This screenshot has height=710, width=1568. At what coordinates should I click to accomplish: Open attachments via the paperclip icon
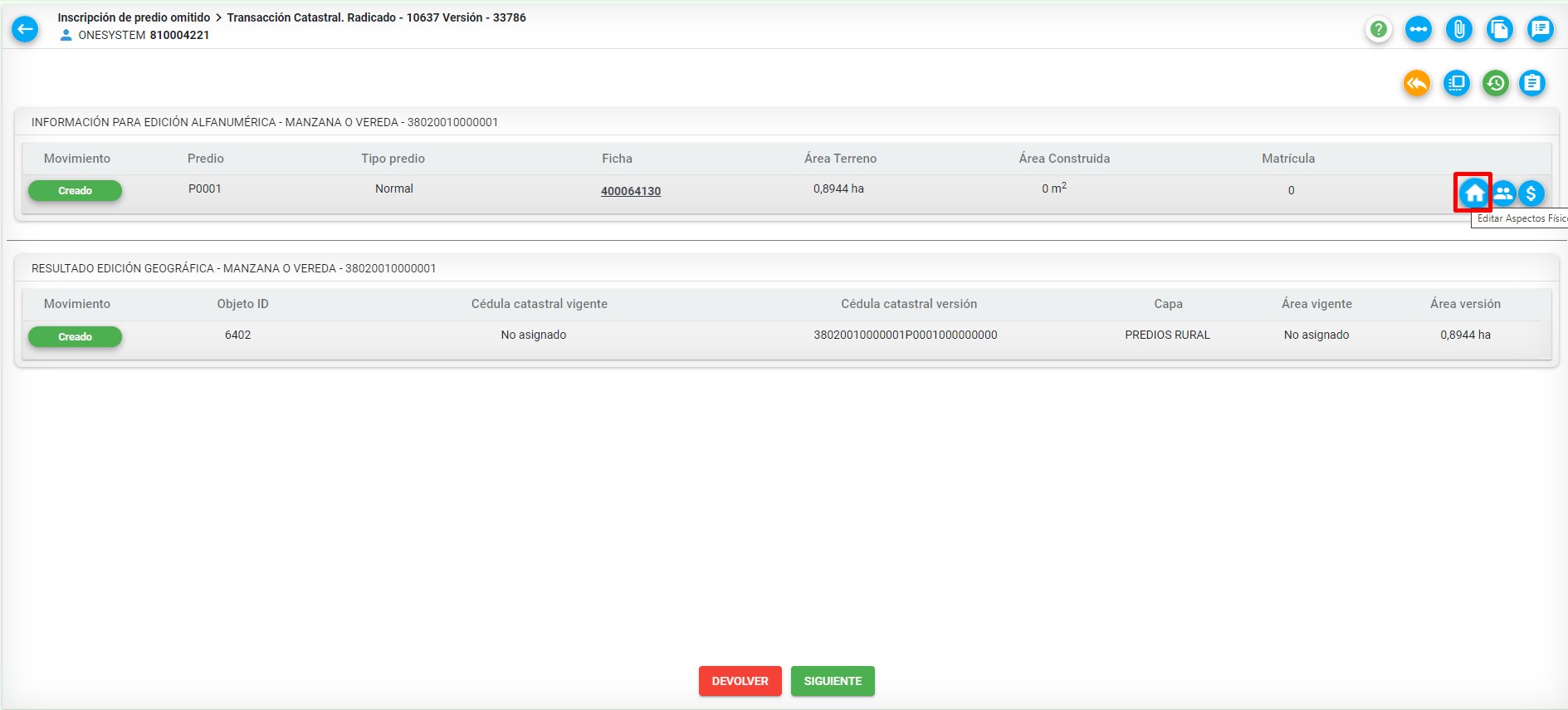coord(1458,30)
